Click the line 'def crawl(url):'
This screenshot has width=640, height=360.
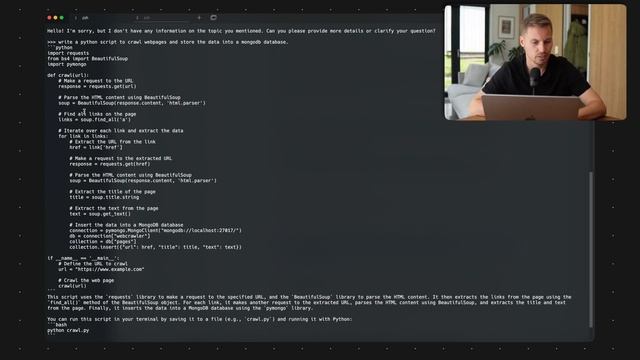coord(68,75)
